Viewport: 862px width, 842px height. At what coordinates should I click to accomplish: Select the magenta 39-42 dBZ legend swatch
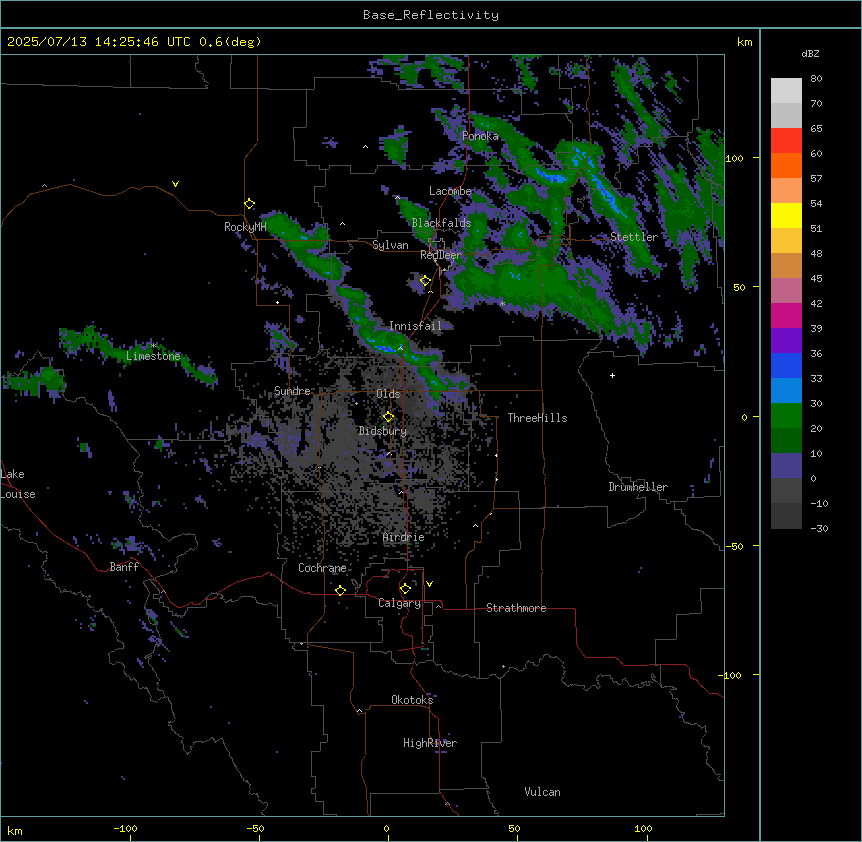pos(786,315)
